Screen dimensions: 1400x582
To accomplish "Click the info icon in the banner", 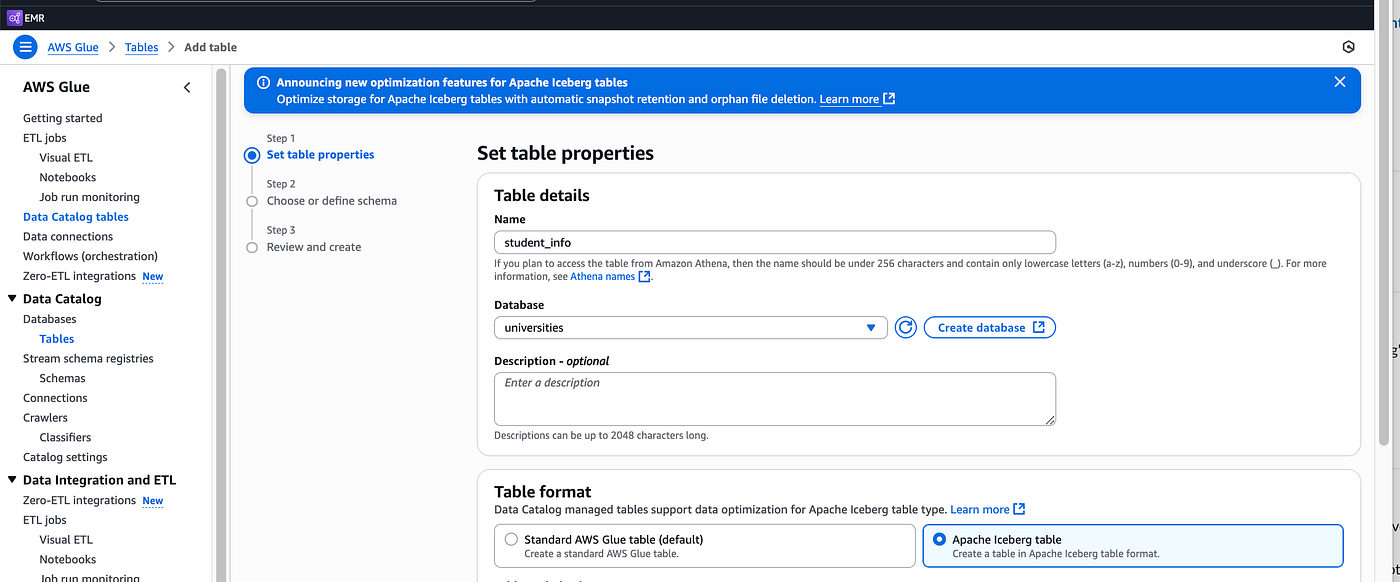I will pos(263,83).
